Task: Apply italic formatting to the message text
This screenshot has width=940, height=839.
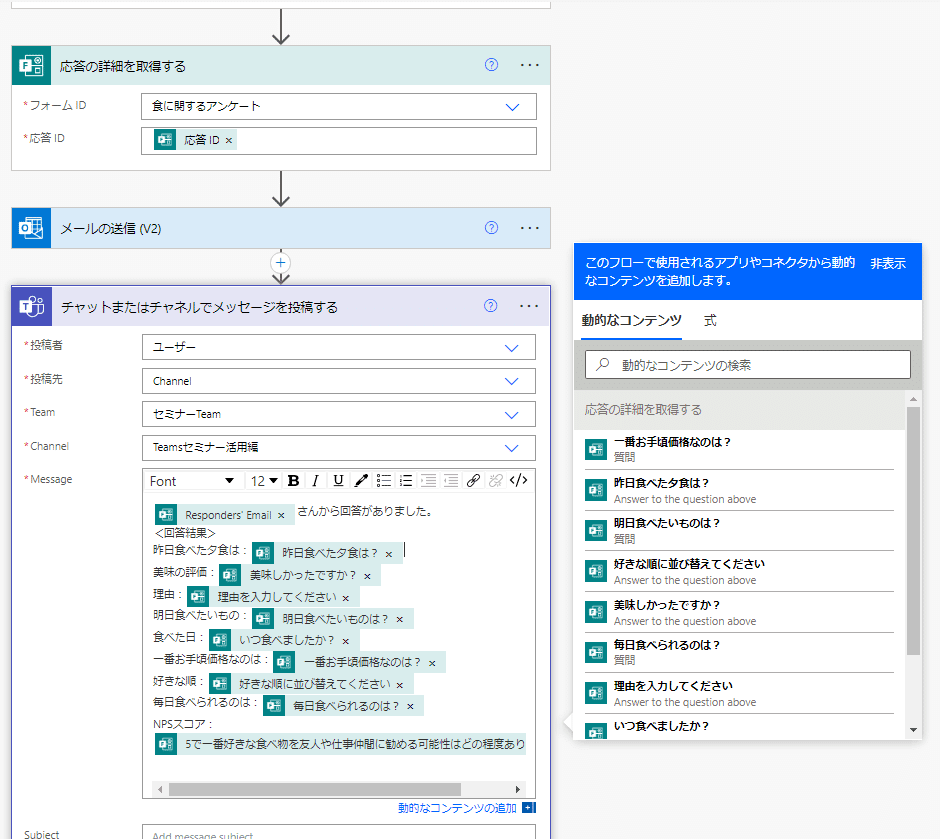Action: point(315,480)
